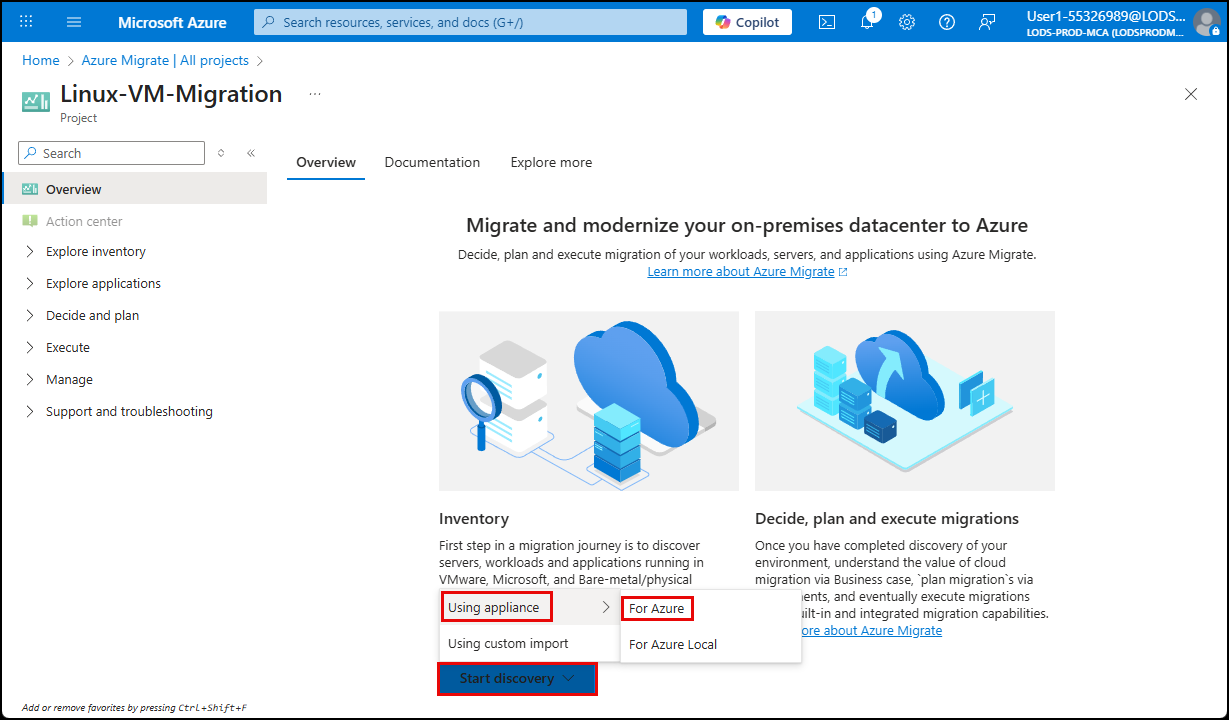This screenshot has height=720, width=1229.
Task: Focus the sidebar Search box
Action: pos(112,153)
